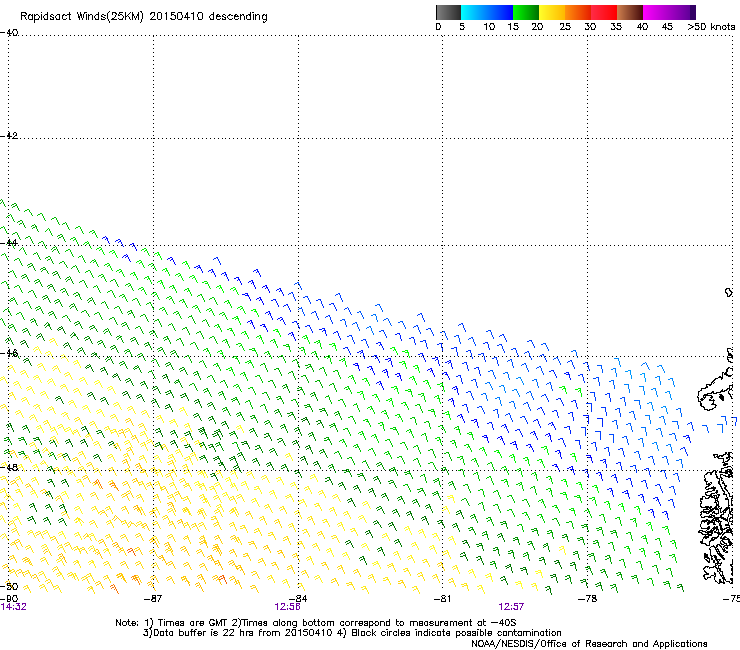Click the latitude label '-42'
Screen dimensions: 740x650
[9, 135]
